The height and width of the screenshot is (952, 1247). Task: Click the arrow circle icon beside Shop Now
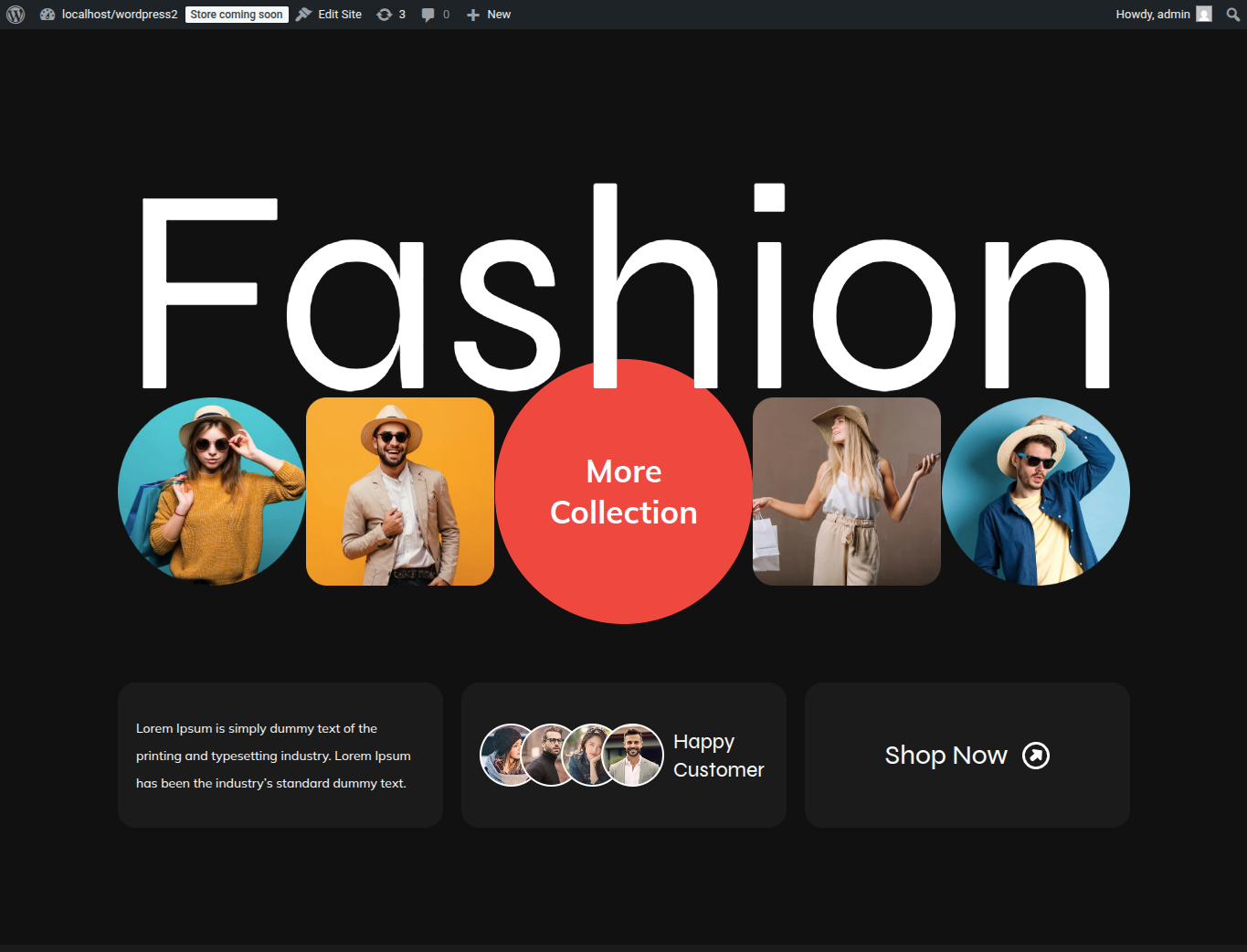coord(1036,756)
